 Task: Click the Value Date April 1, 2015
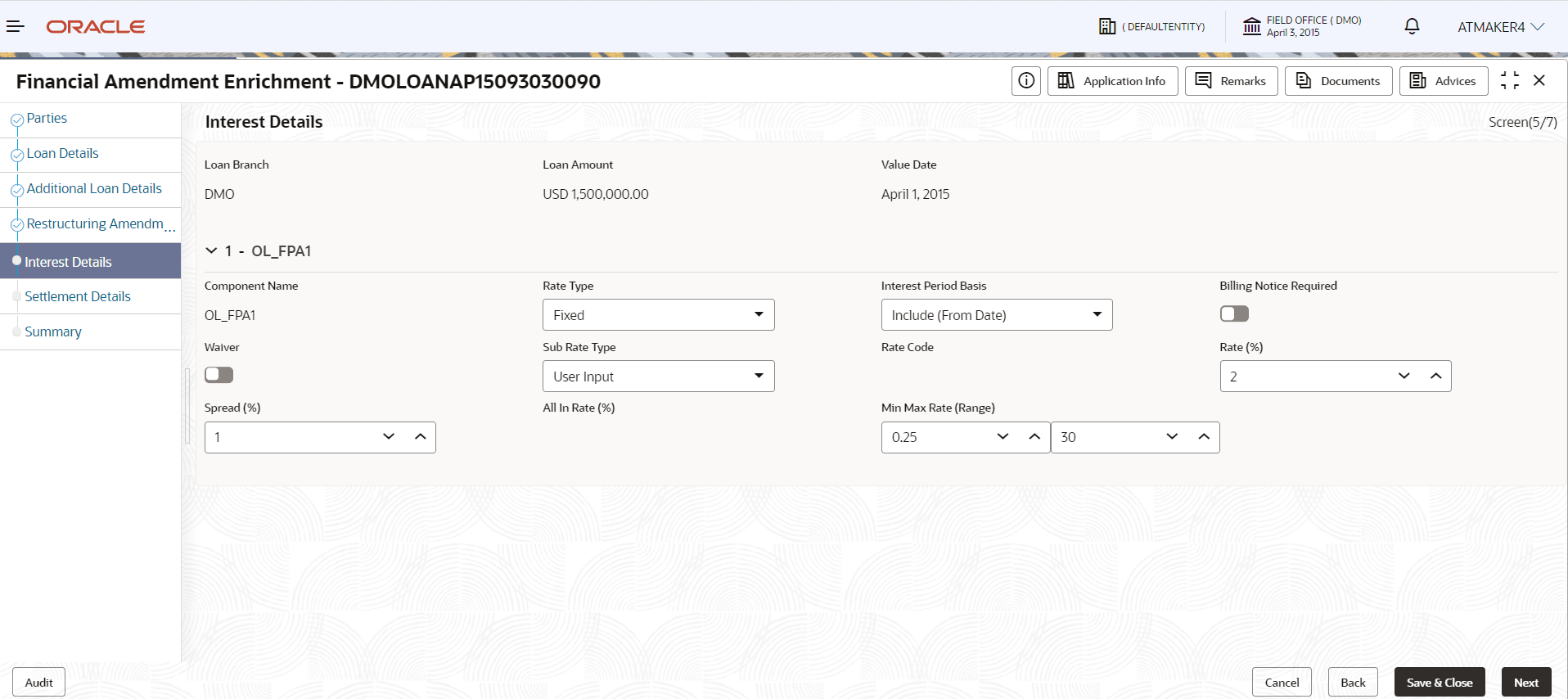click(x=915, y=194)
